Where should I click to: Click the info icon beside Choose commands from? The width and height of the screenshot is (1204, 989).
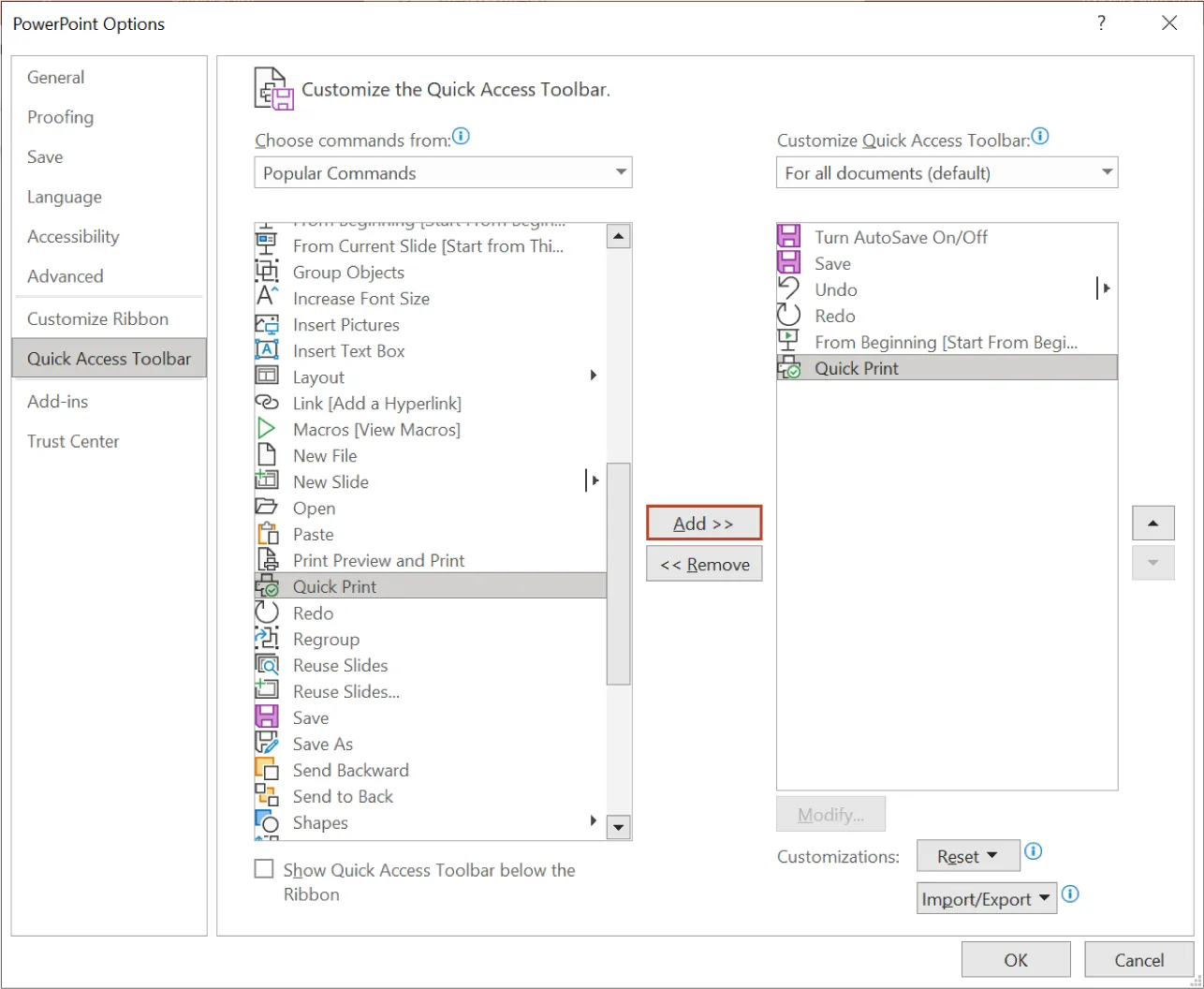pos(461,136)
